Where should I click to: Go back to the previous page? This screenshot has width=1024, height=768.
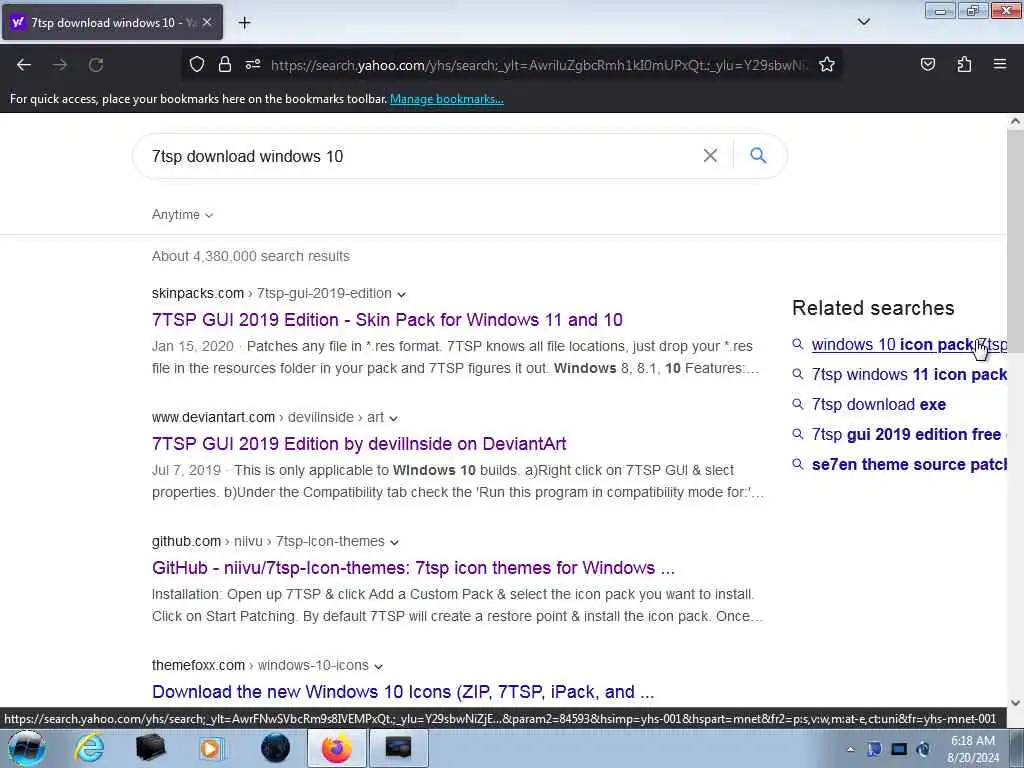click(x=24, y=65)
